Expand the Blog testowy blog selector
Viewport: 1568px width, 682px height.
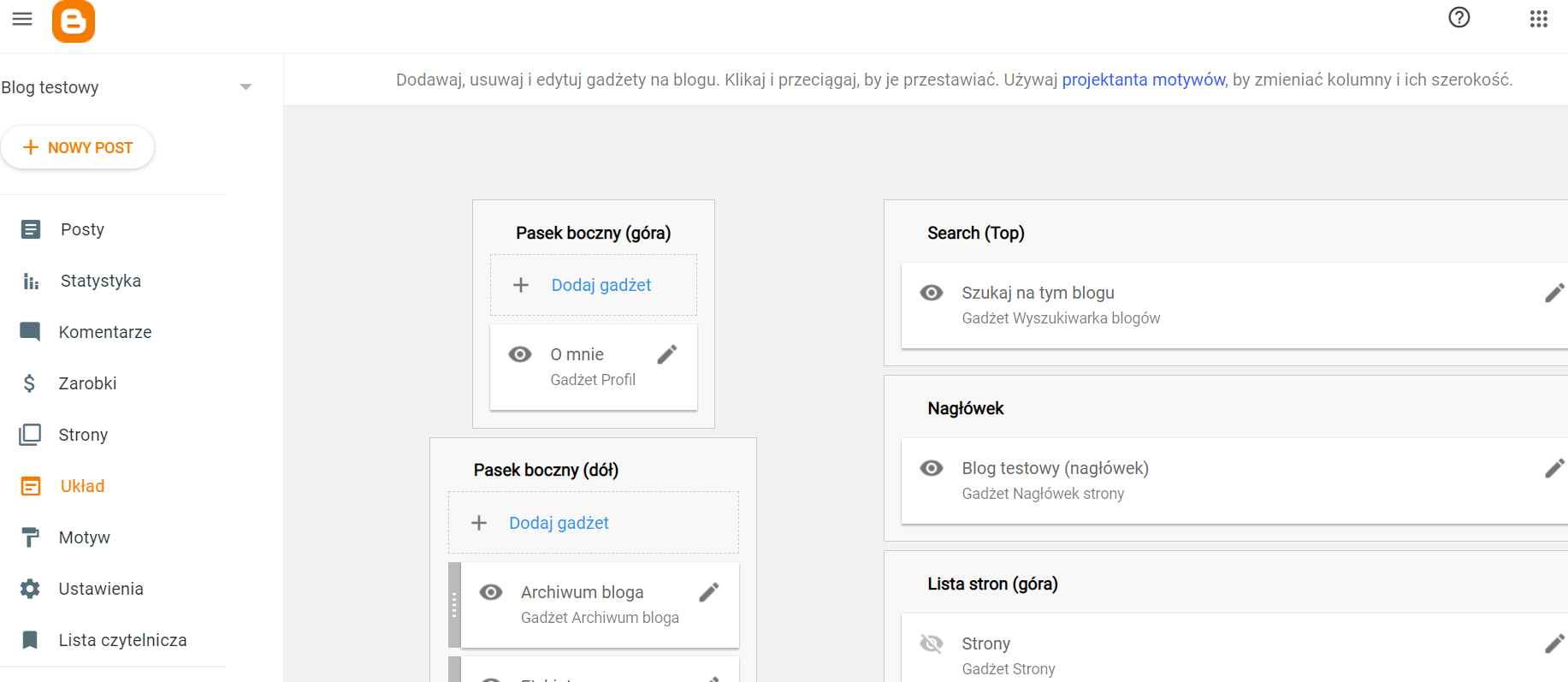[x=246, y=86]
